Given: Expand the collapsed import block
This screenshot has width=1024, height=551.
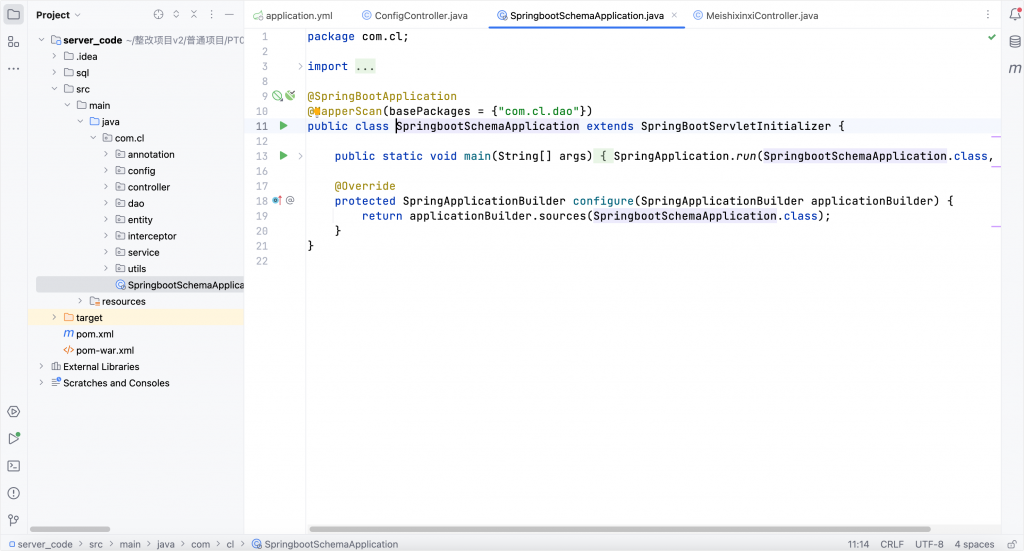Looking at the screenshot, I should point(365,67).
